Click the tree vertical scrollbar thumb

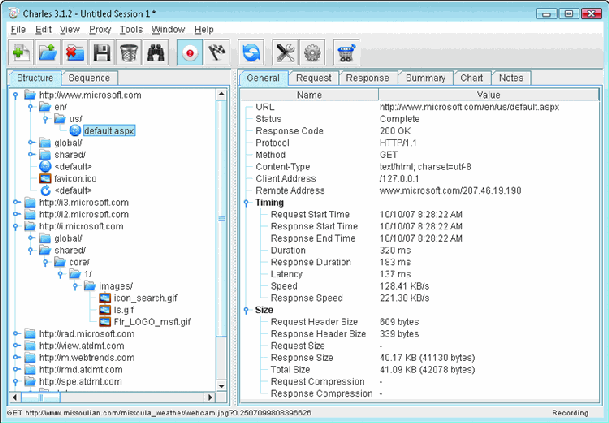click(221, 218)
